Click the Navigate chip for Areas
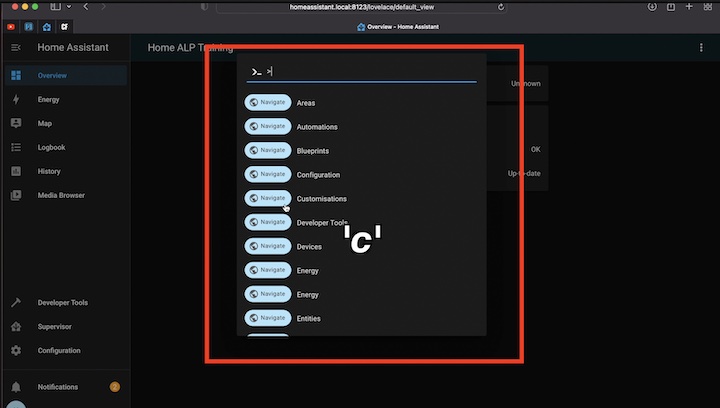Screen dimensions: 720x408 click(268, 102)
